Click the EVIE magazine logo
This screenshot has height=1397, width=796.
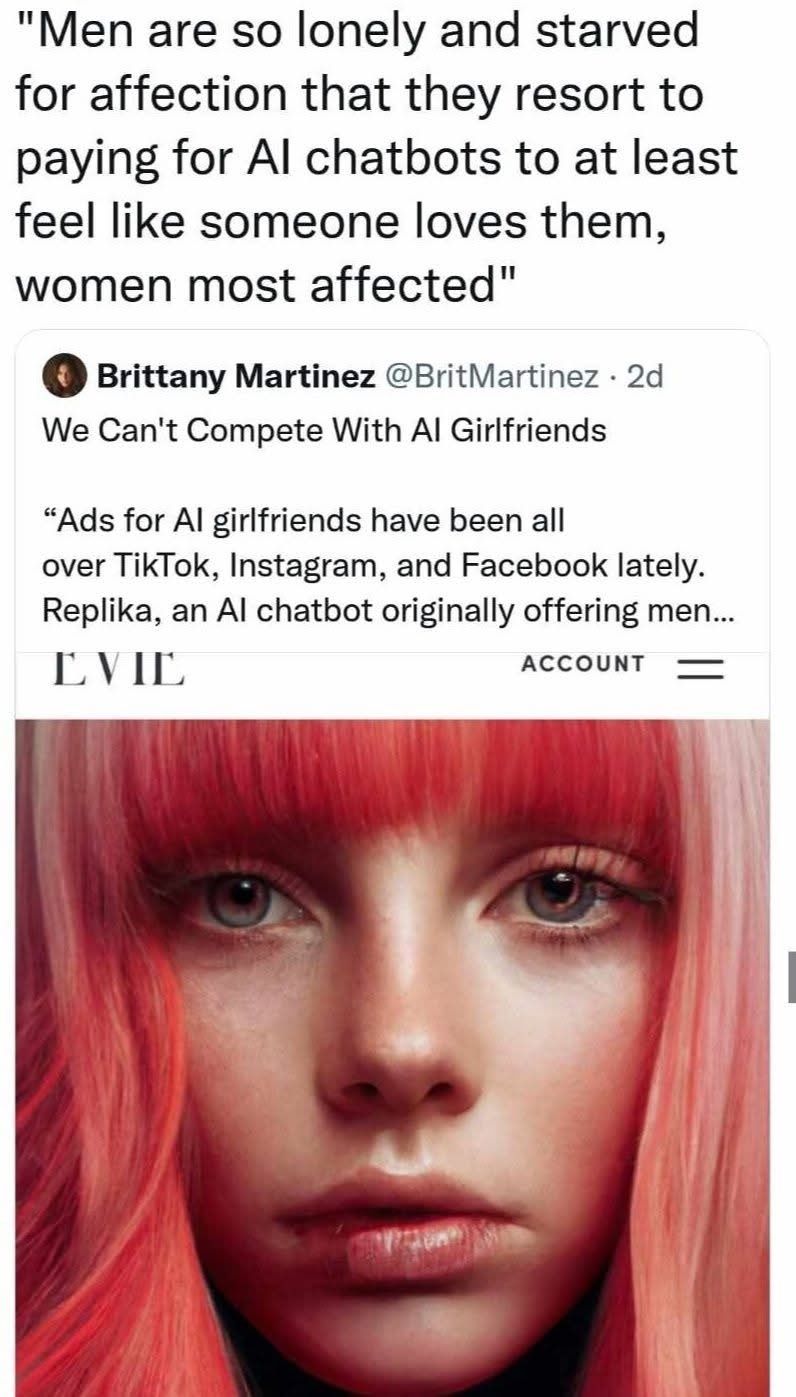pyautogui.click(x=117, y=666)
